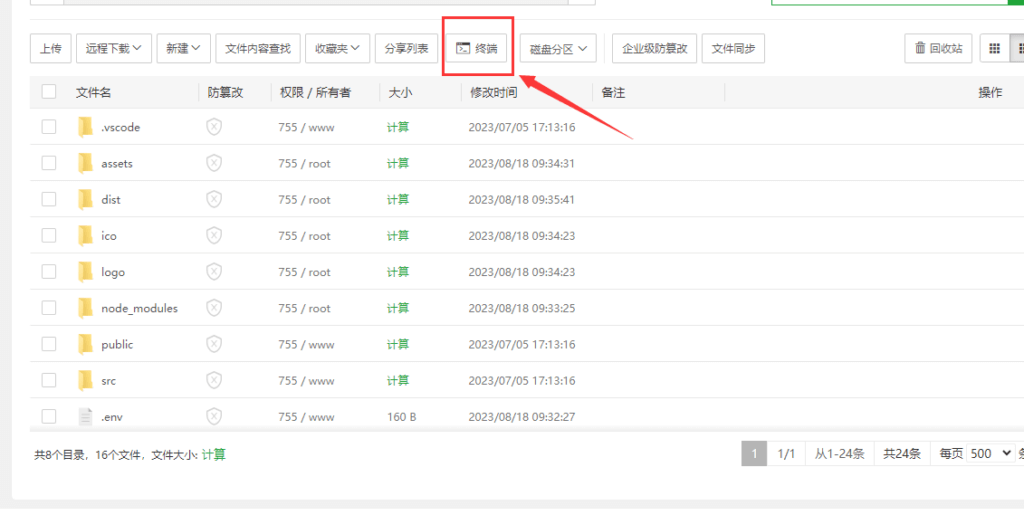Screen dimensions: 1024x515
Task: Select the dist folder checkbox
Action: [49, 199]
